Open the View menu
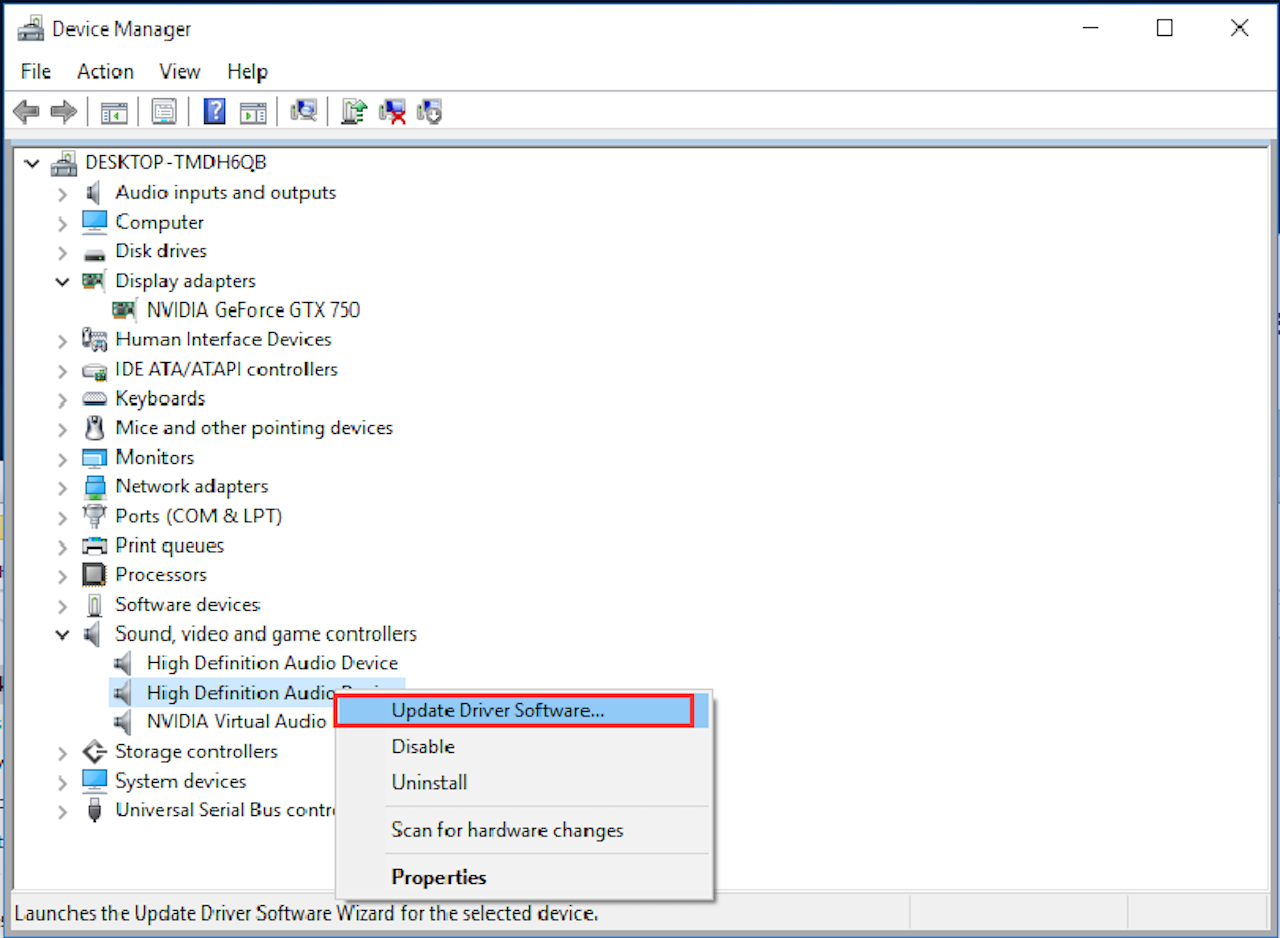The width and height of the screenshot is (1280, 938). click(179, 71)
